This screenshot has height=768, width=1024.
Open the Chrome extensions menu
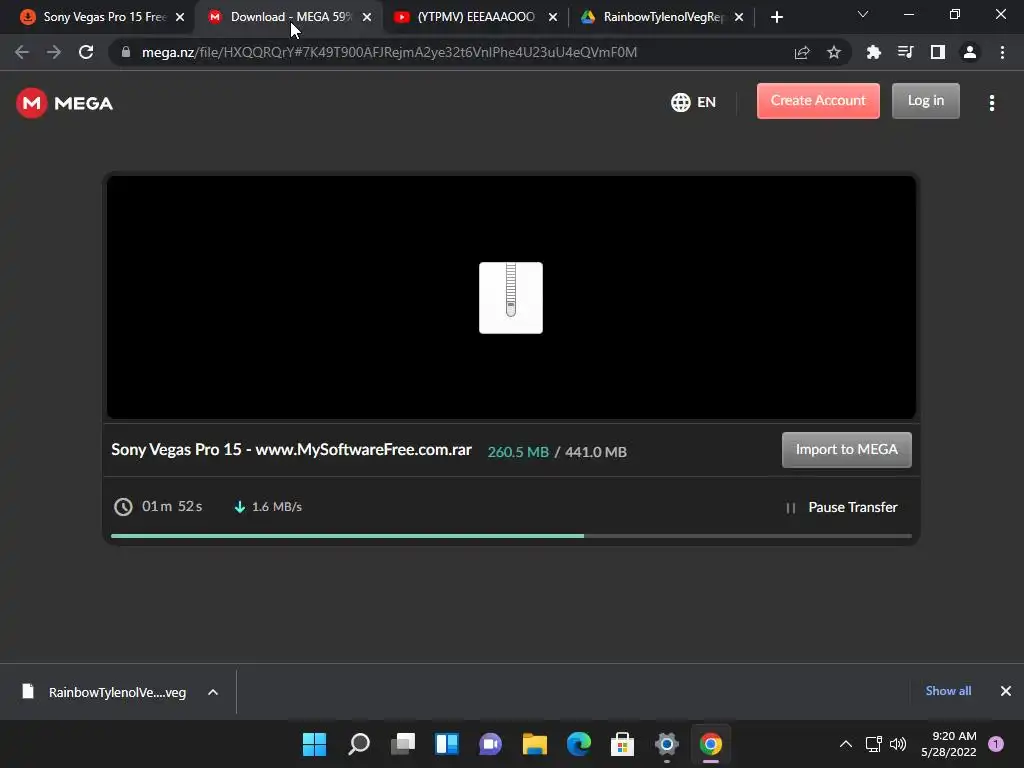(873, 52)
